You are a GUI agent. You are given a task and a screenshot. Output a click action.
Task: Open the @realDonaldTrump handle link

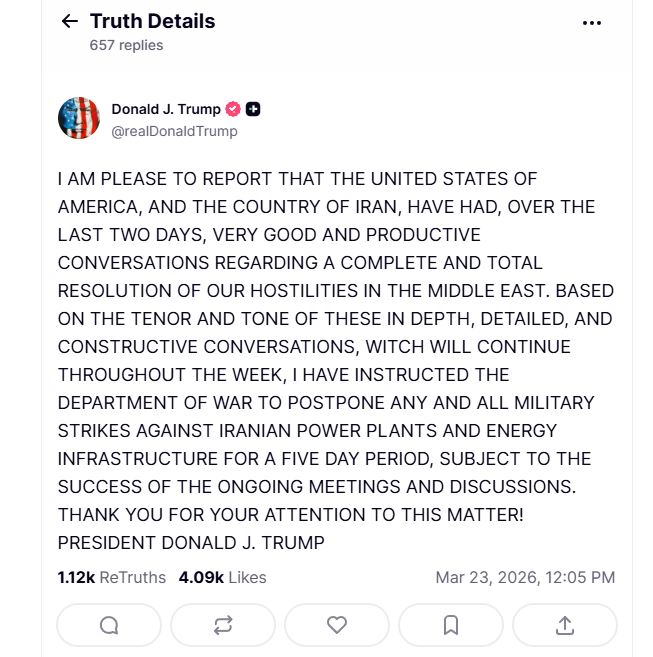pos(174,131)
